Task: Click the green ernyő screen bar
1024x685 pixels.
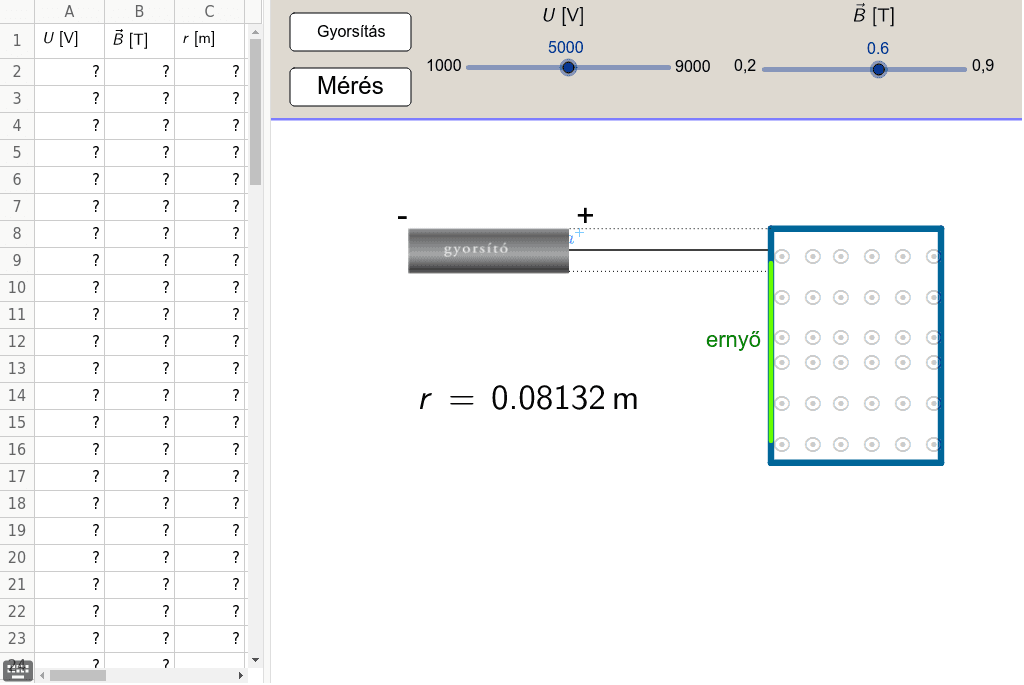Action: pos(771,352)
